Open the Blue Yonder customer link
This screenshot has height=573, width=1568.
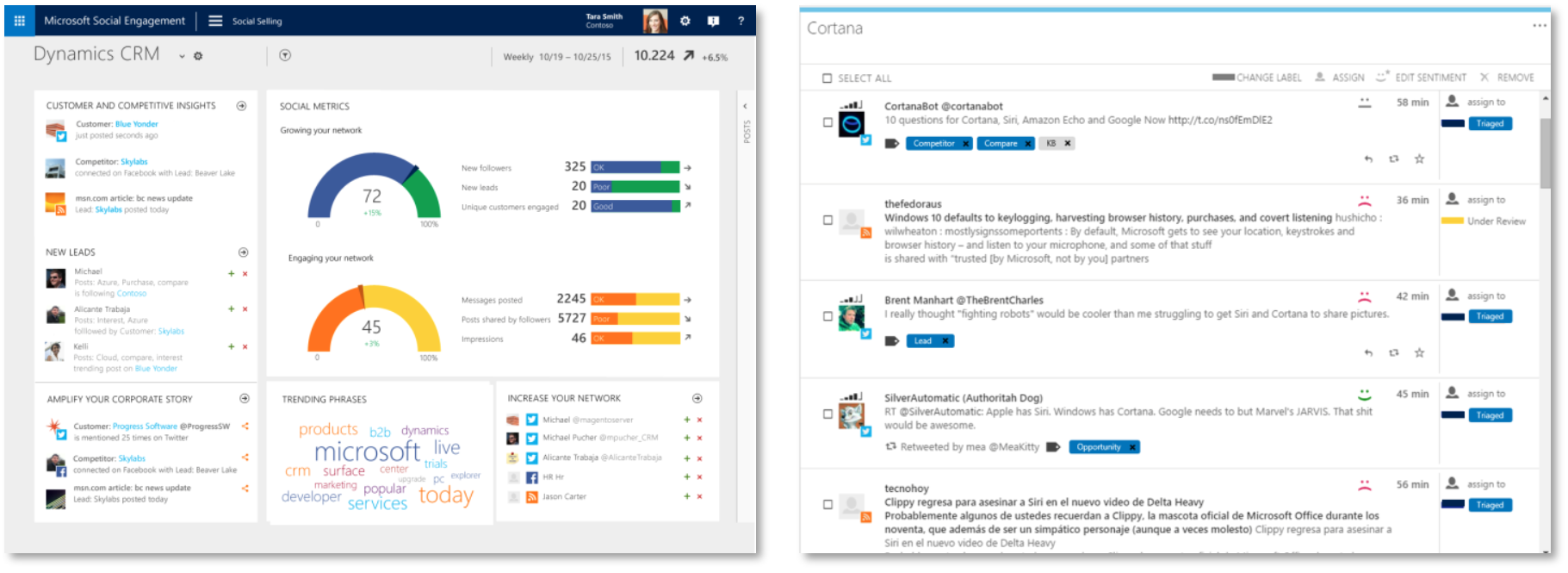point(137,124)
